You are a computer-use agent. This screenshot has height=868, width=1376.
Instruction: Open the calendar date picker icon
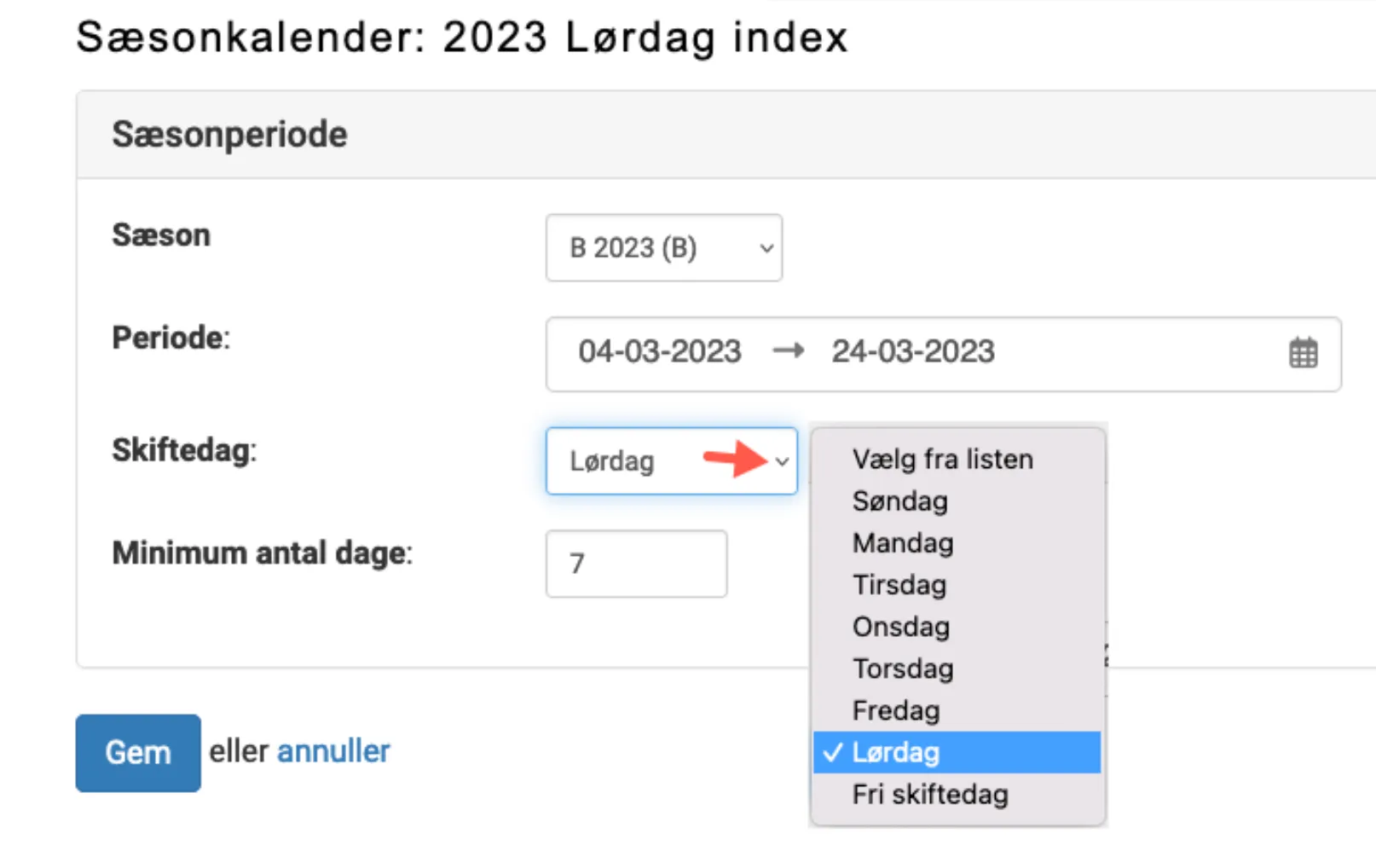(1303, 352)
